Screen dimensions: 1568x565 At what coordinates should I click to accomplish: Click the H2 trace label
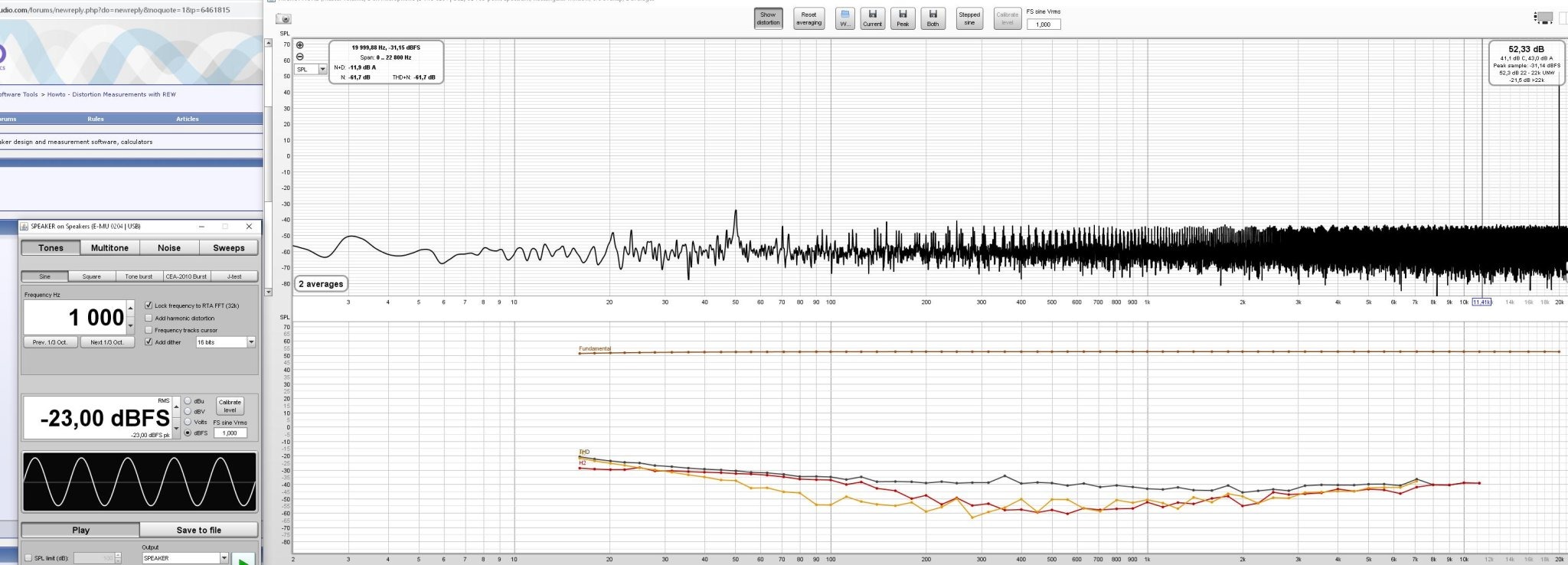click(x=583, y=462)
